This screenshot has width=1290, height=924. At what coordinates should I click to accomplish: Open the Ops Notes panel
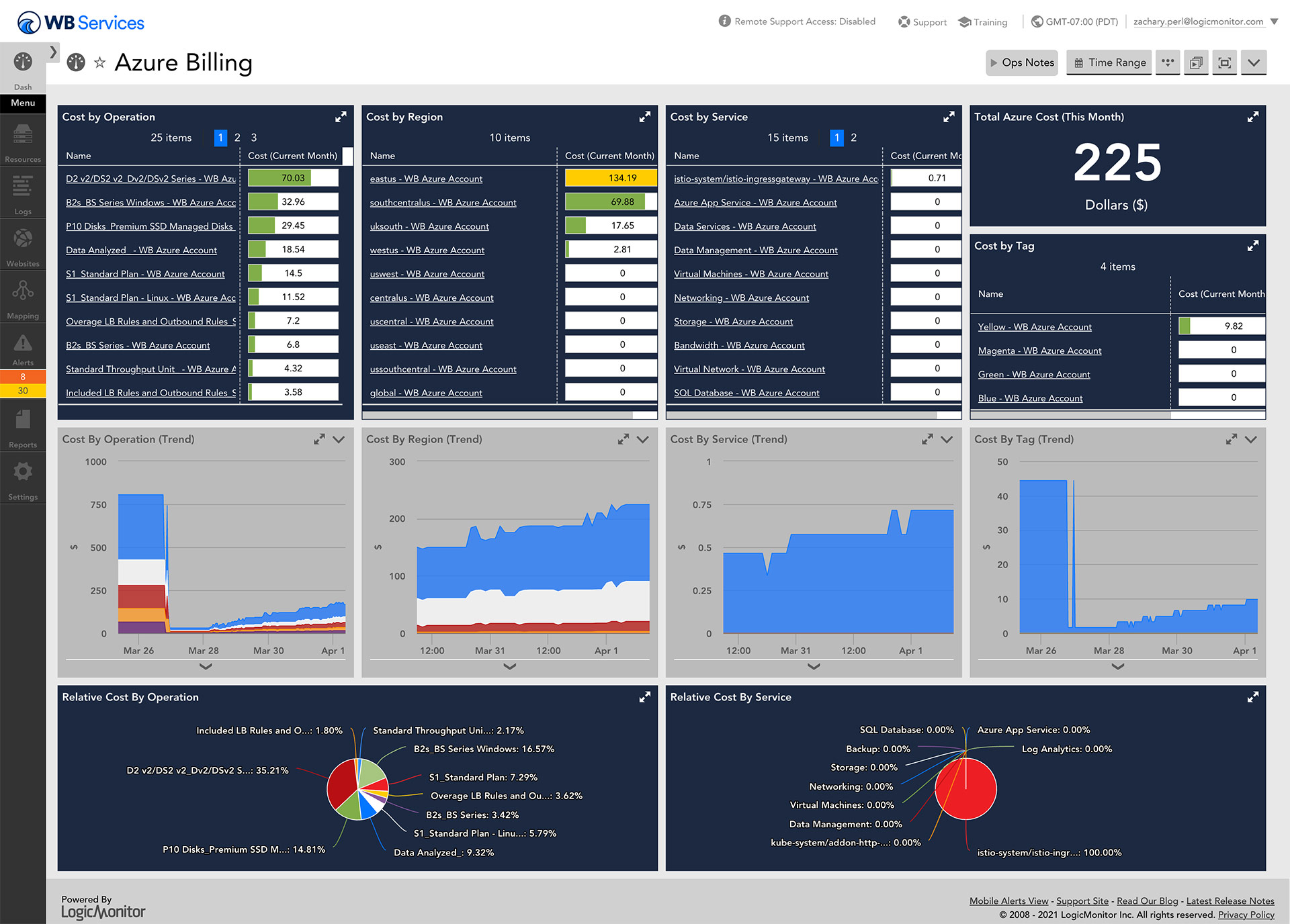click(x=1022, y=62)
